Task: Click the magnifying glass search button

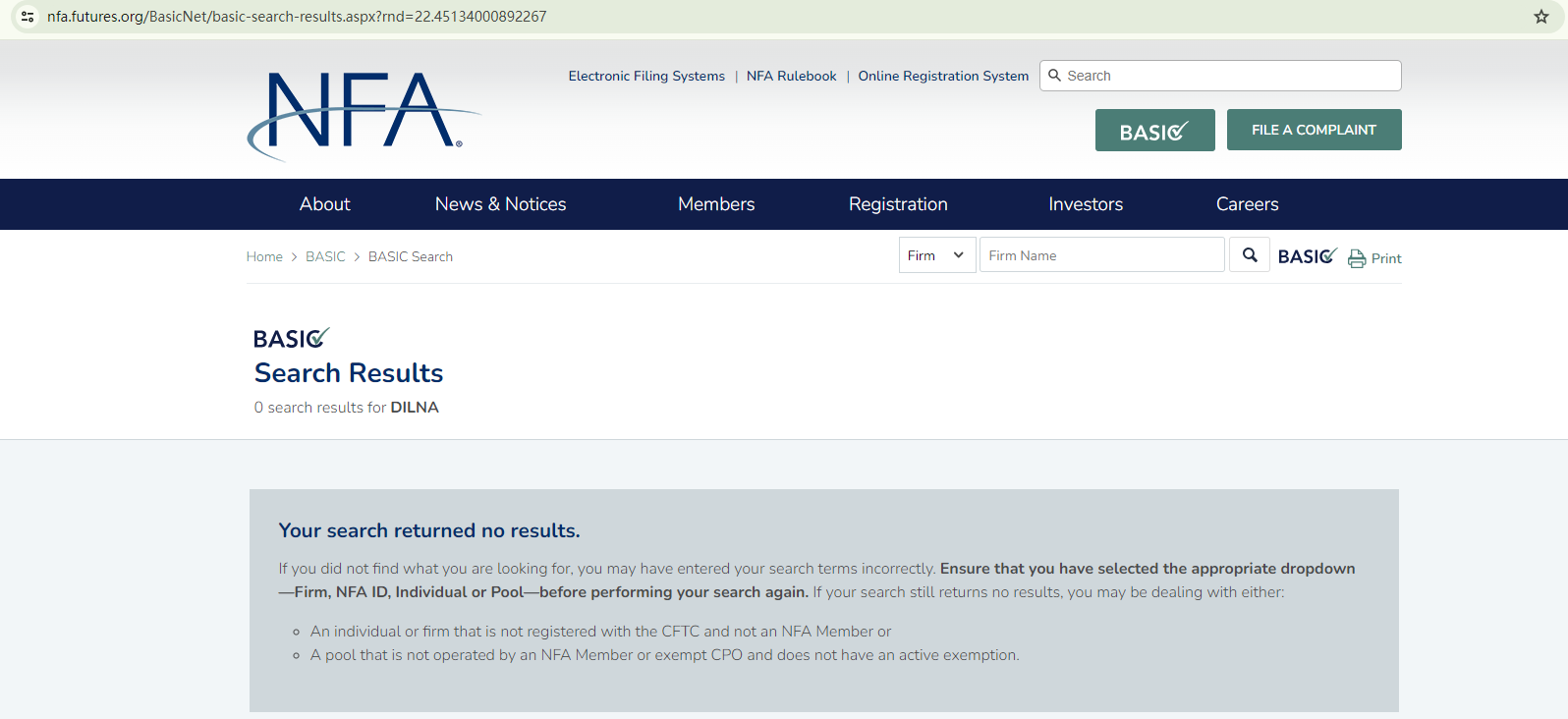Action: point(1250,255)
